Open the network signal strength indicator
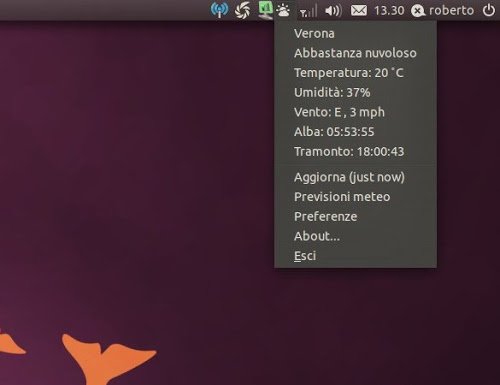Image resolution: width=500 pixels, height=385 pixels. pyautogui.click(x=308, y=11)
